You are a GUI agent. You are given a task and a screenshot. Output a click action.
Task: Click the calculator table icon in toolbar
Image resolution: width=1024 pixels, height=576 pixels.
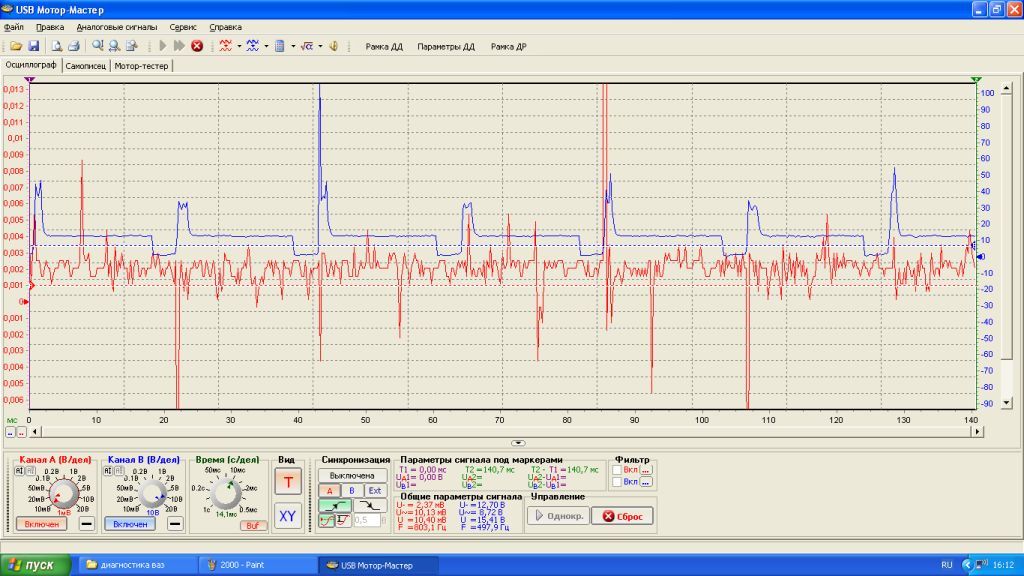[x=280, y=46]
